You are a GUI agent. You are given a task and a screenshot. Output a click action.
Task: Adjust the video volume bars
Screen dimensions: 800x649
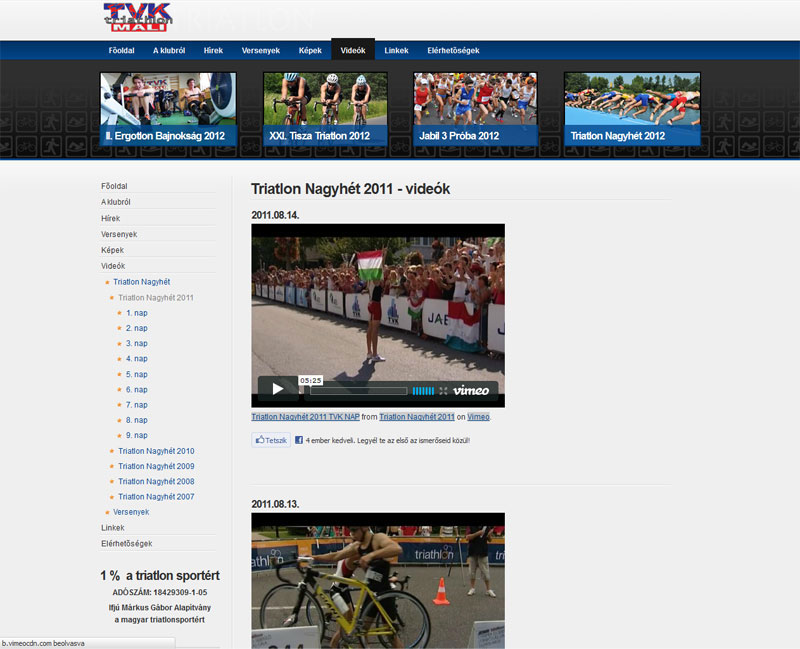(x=423, y=391)
